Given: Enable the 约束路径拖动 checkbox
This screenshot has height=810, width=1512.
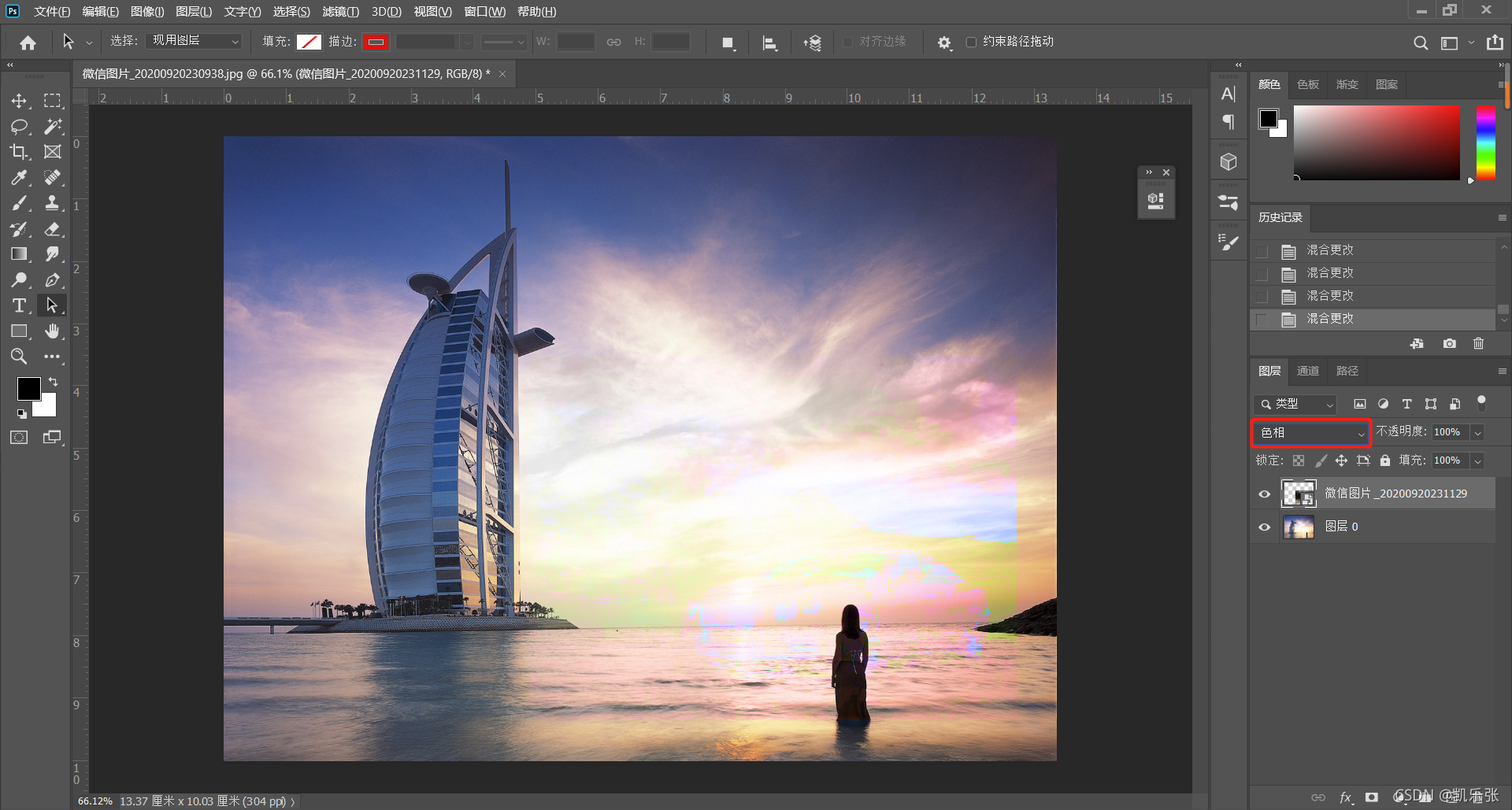Looking at the screenshot, I should tap(971, 42).
